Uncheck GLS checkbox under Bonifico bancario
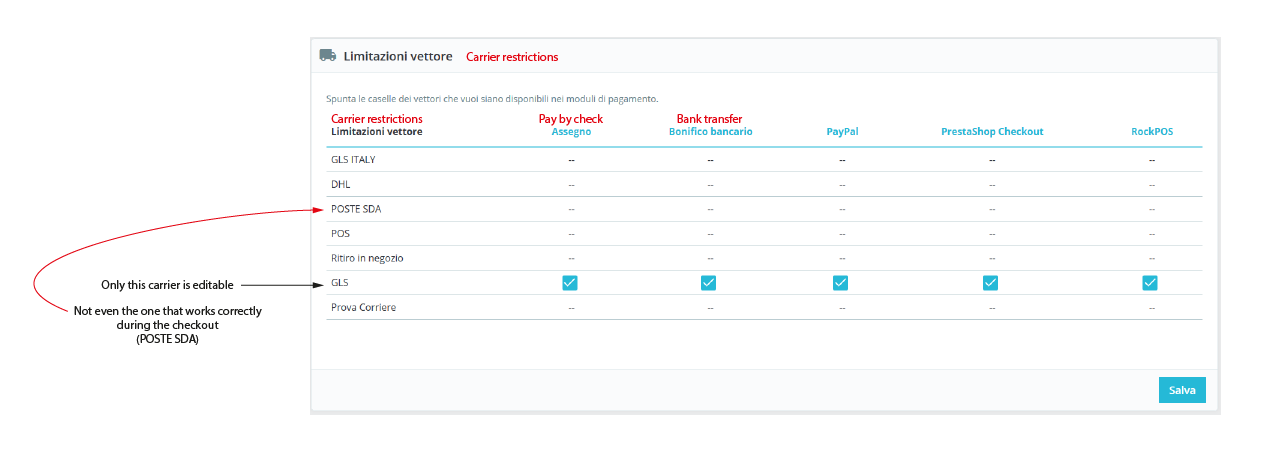 (709, 283)
